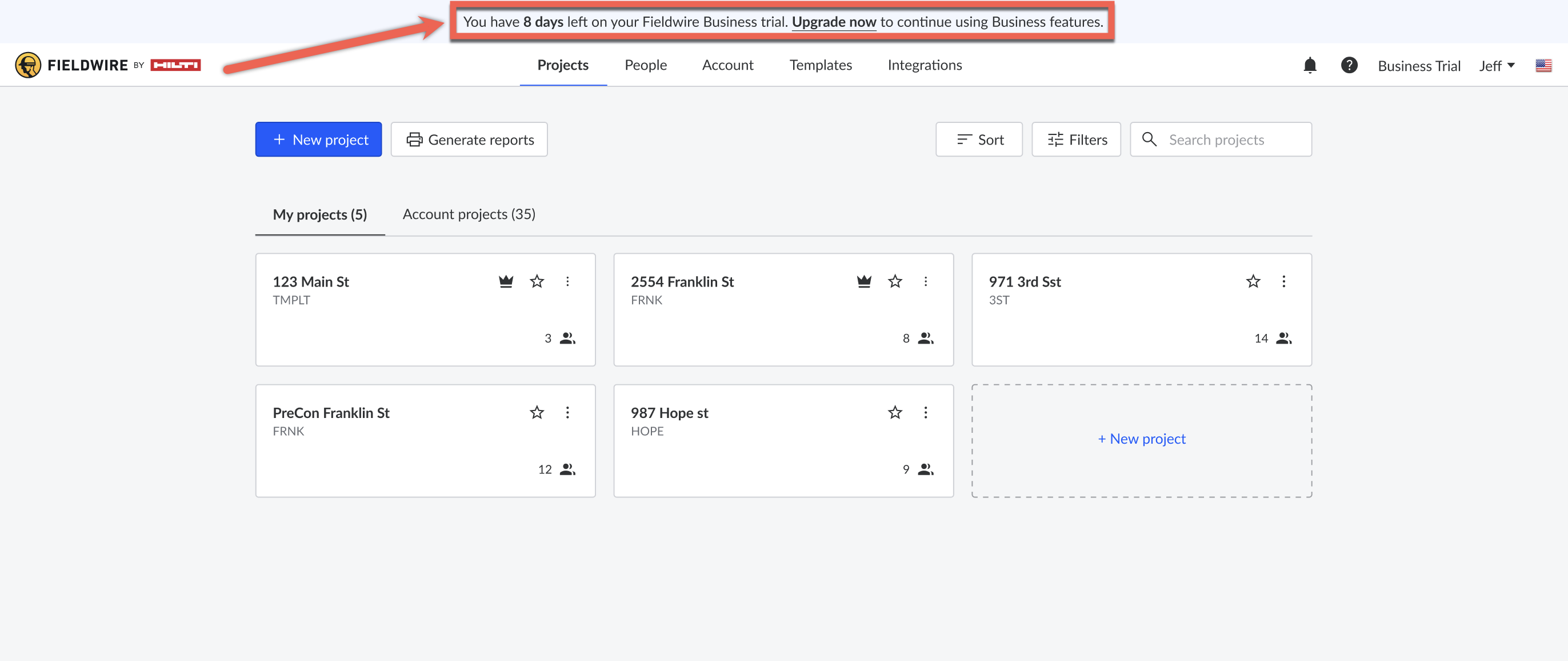Expand the Jeff user dropdown

pyautogui.click(x=1496, y=66)
